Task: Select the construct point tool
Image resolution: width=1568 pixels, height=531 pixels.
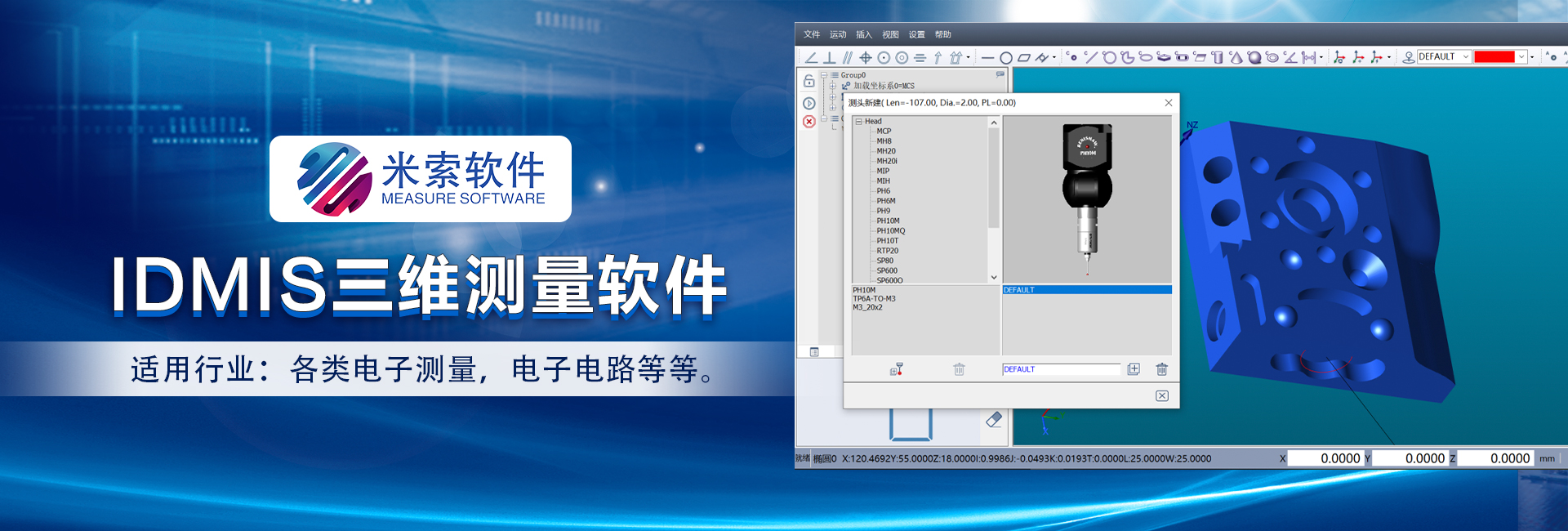Action: pos(1072,56)
